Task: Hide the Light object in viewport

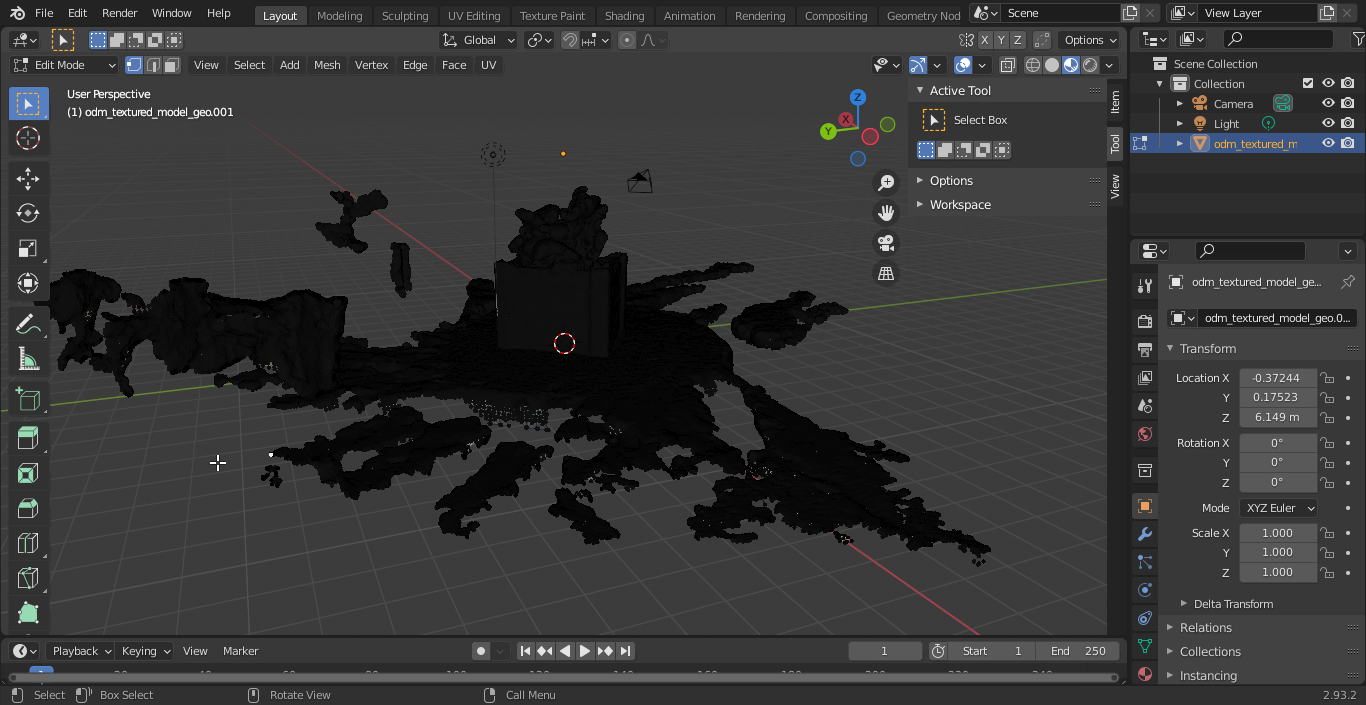Action: click(1328, 123)
